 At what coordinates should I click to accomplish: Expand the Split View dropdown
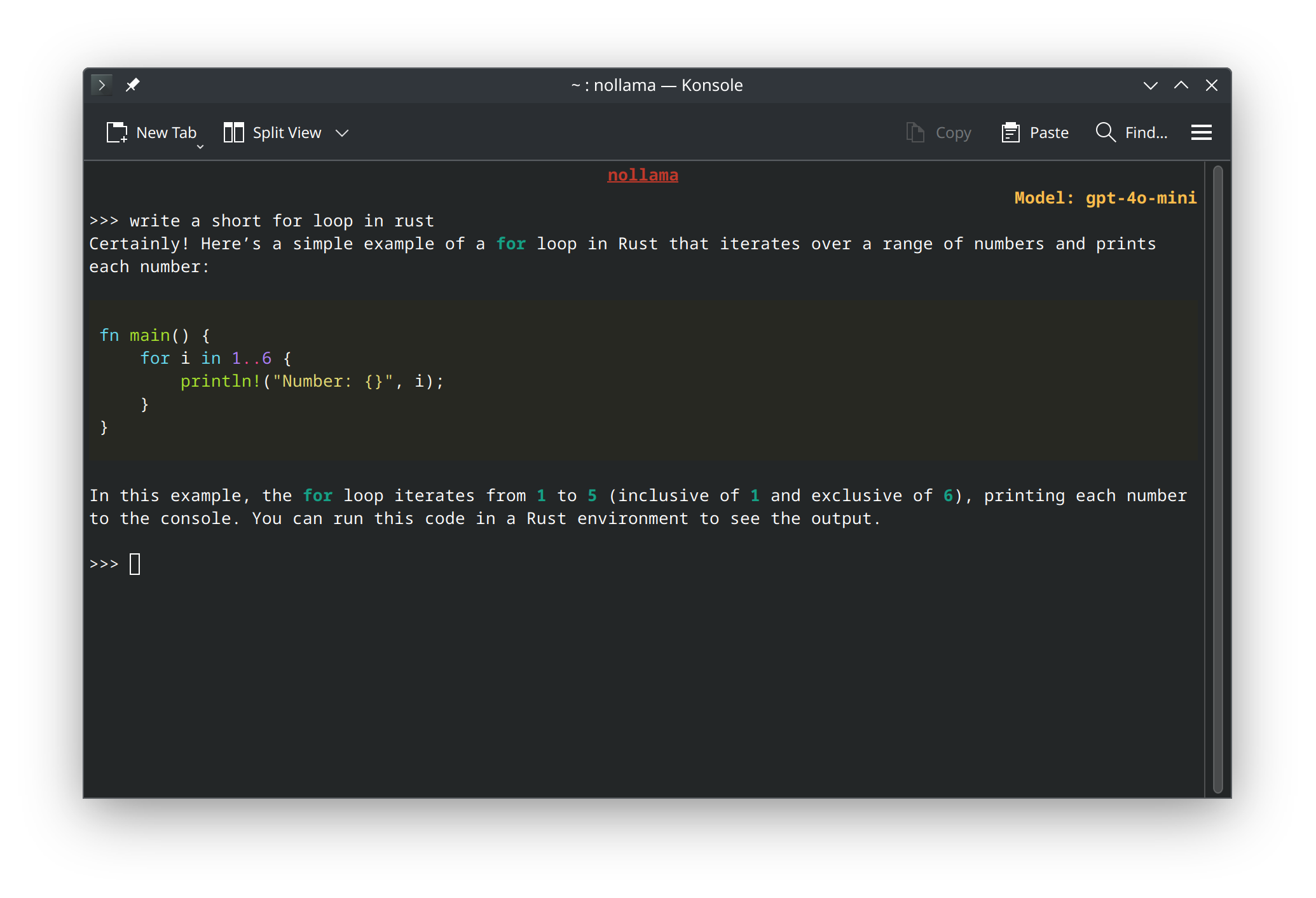[344, 131]
